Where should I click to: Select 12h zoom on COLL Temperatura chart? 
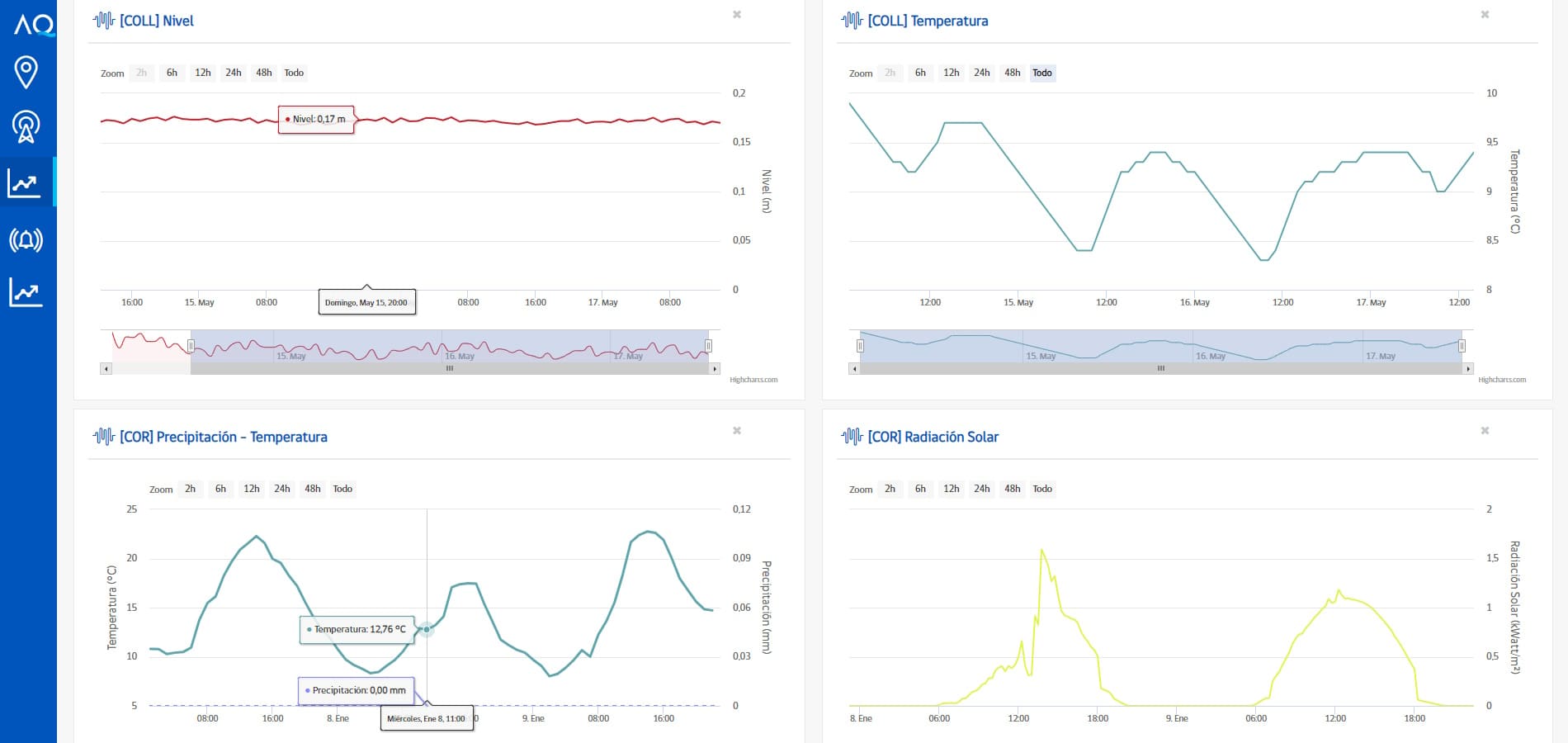(x=952, y=73)
